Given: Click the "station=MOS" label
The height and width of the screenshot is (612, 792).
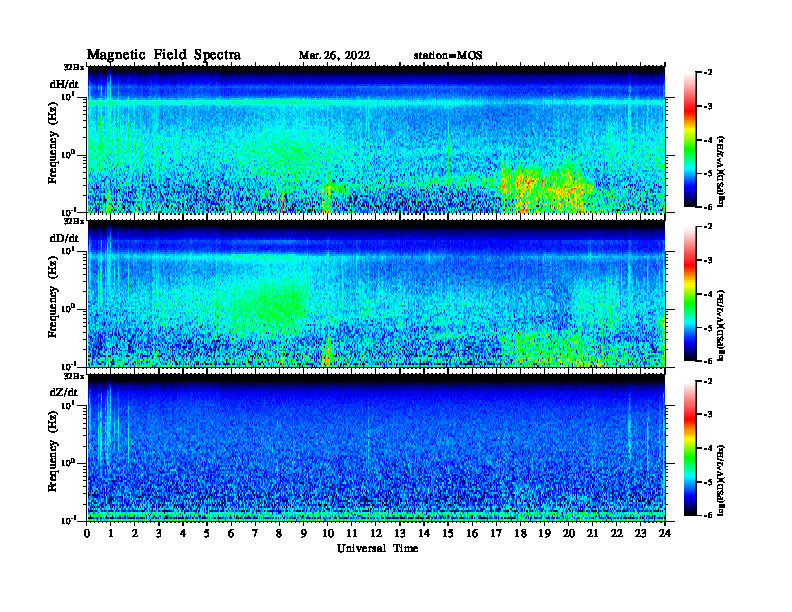Looking at the screenshot, I should [x=448, y=55].
